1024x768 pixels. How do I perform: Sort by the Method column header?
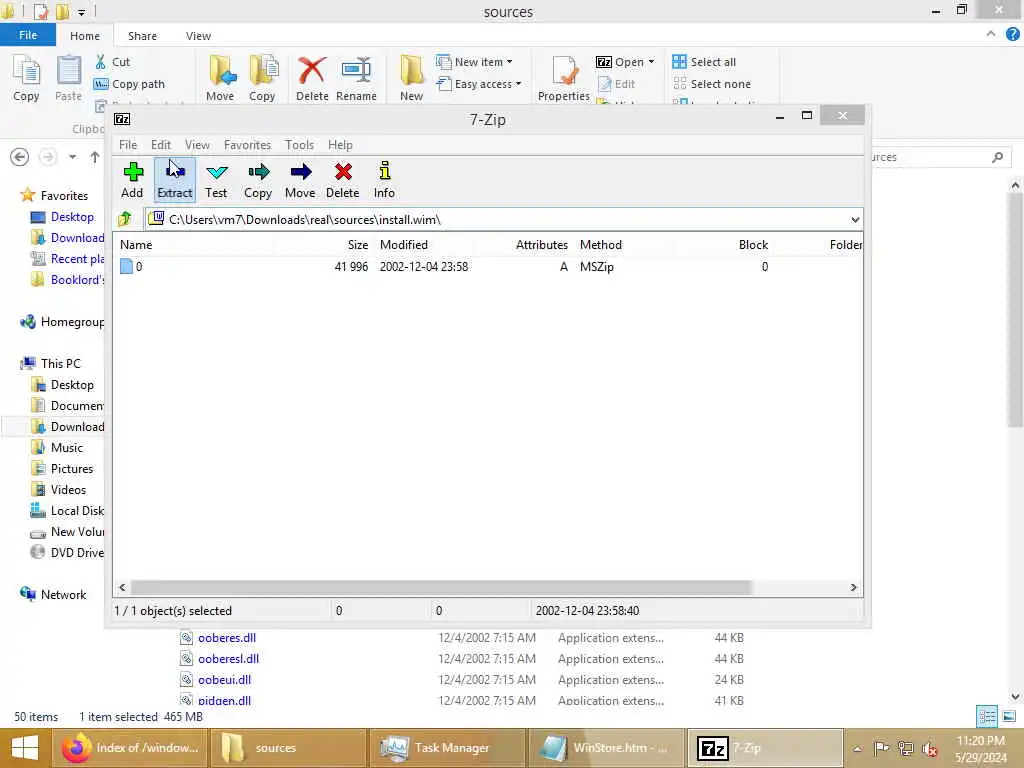[601, 245]
